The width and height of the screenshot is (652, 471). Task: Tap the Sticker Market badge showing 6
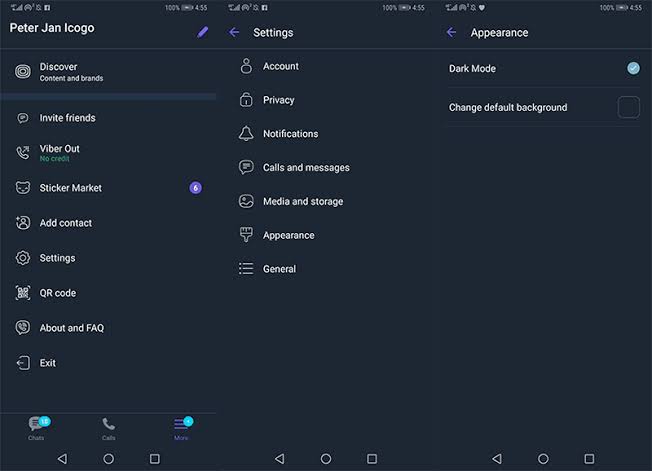coord(195,188)
